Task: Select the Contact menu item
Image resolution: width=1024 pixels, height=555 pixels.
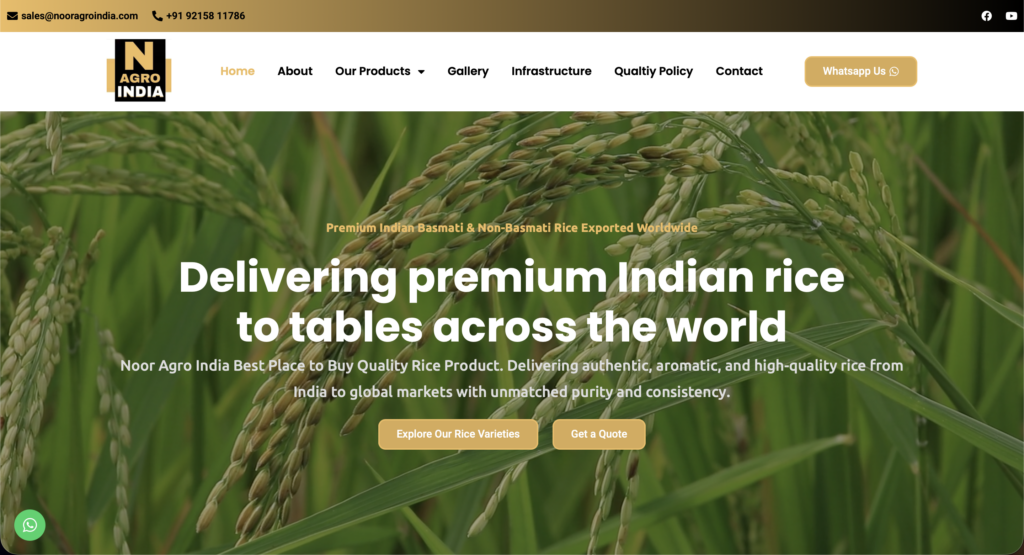Action: point(739,71)
